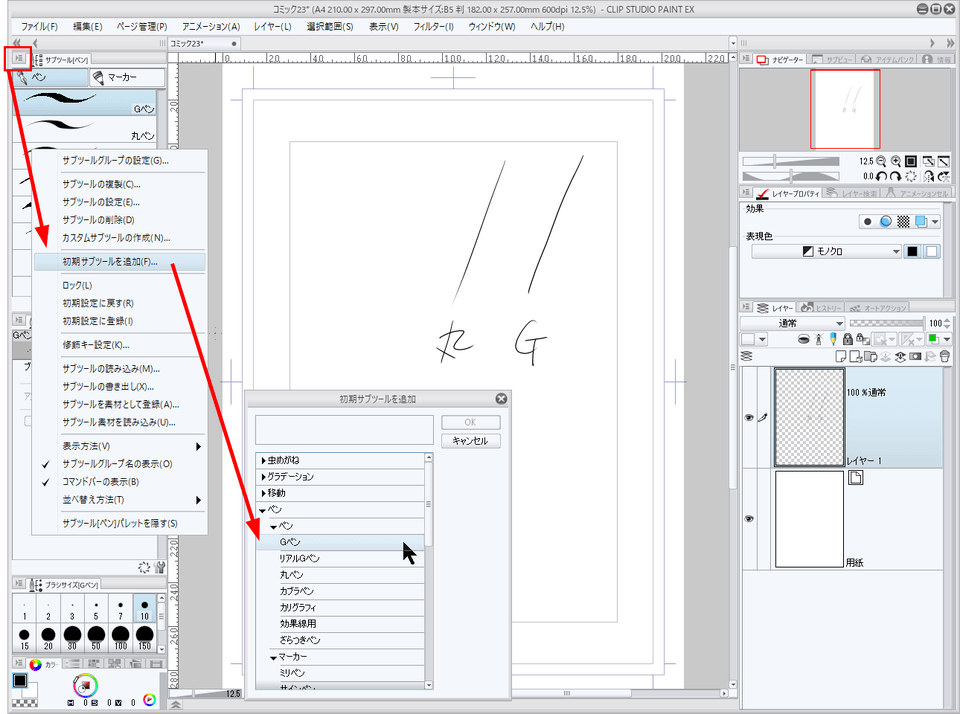Open 通常 blending mode dropdown
This screenshot has width=960, height=714.
coord(792,323)
